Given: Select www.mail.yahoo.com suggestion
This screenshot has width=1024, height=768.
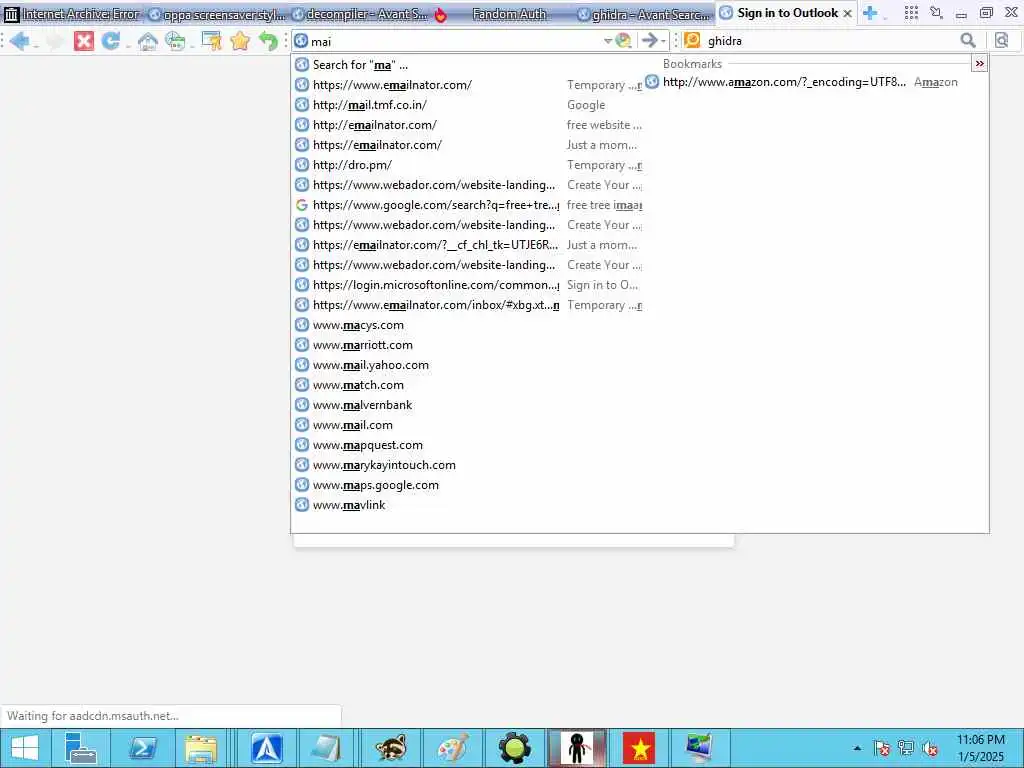Looking at the screenshot, I should click(x=468, y=365).
